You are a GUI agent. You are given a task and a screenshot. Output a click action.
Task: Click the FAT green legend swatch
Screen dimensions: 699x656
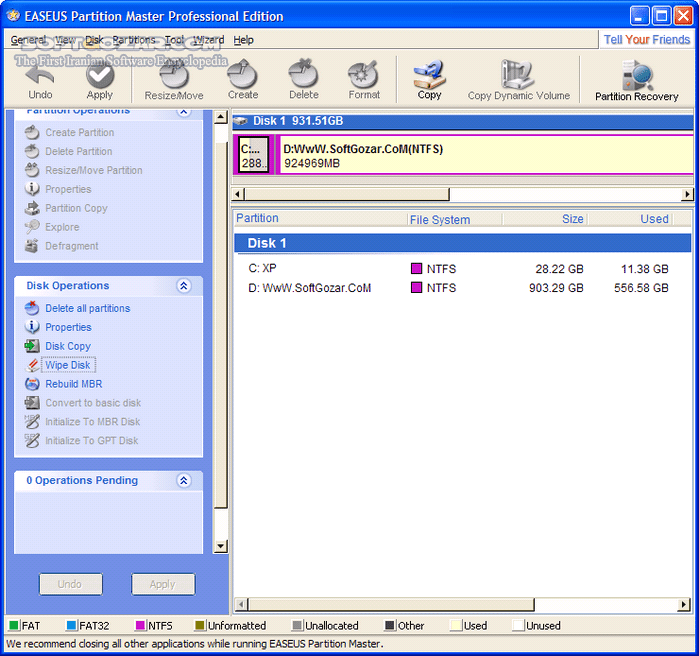14,625
